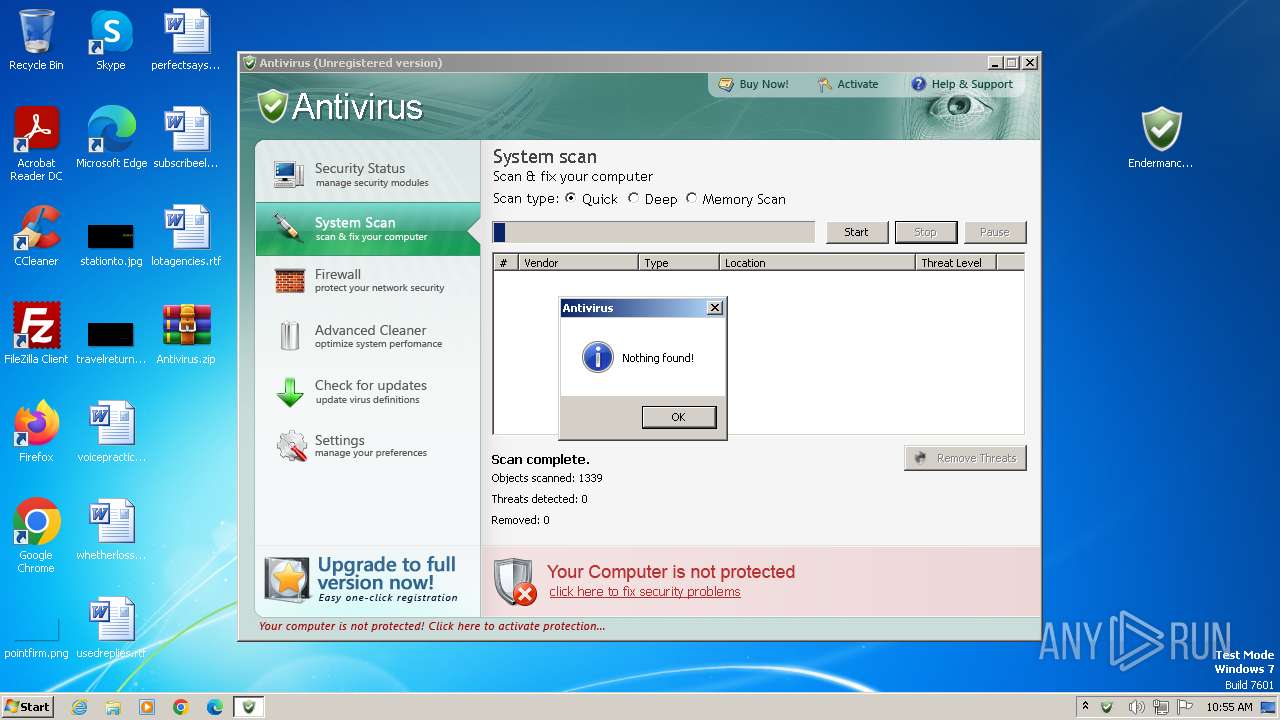Click the Remove Threats button
The height and width of the screenshot is (720, 1280).
pos(965,458)
